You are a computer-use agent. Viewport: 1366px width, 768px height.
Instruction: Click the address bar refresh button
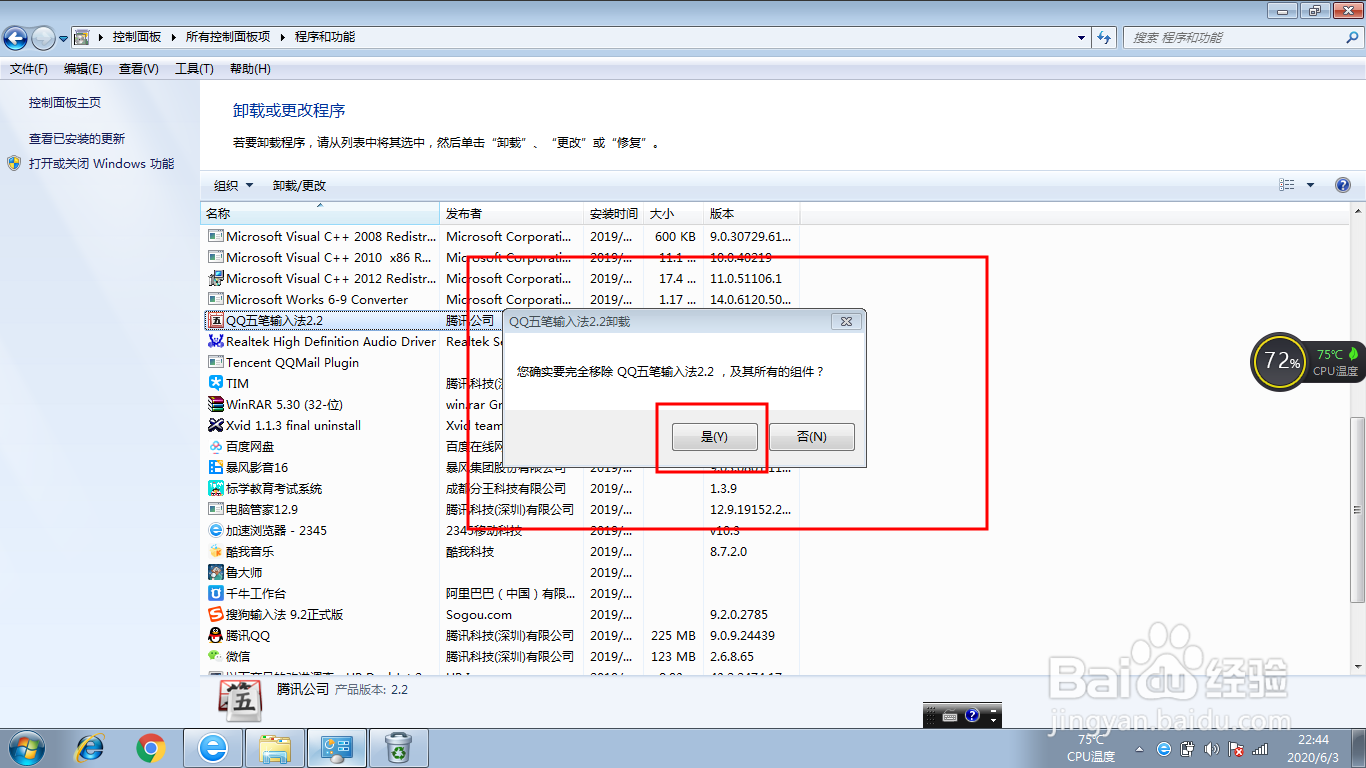(1105, 38)
